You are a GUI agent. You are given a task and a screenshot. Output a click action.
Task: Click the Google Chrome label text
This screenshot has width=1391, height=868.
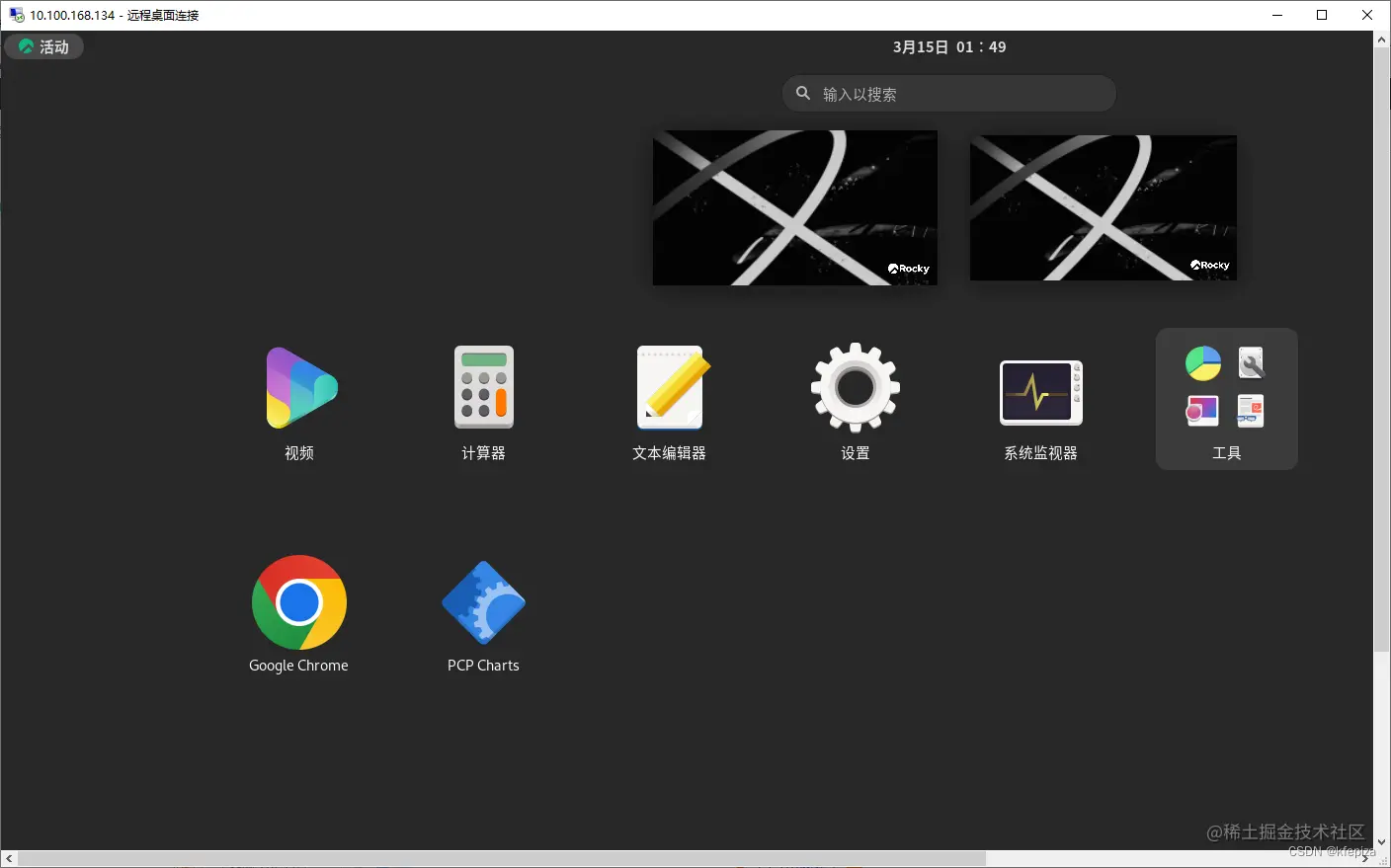coord(298,666)
